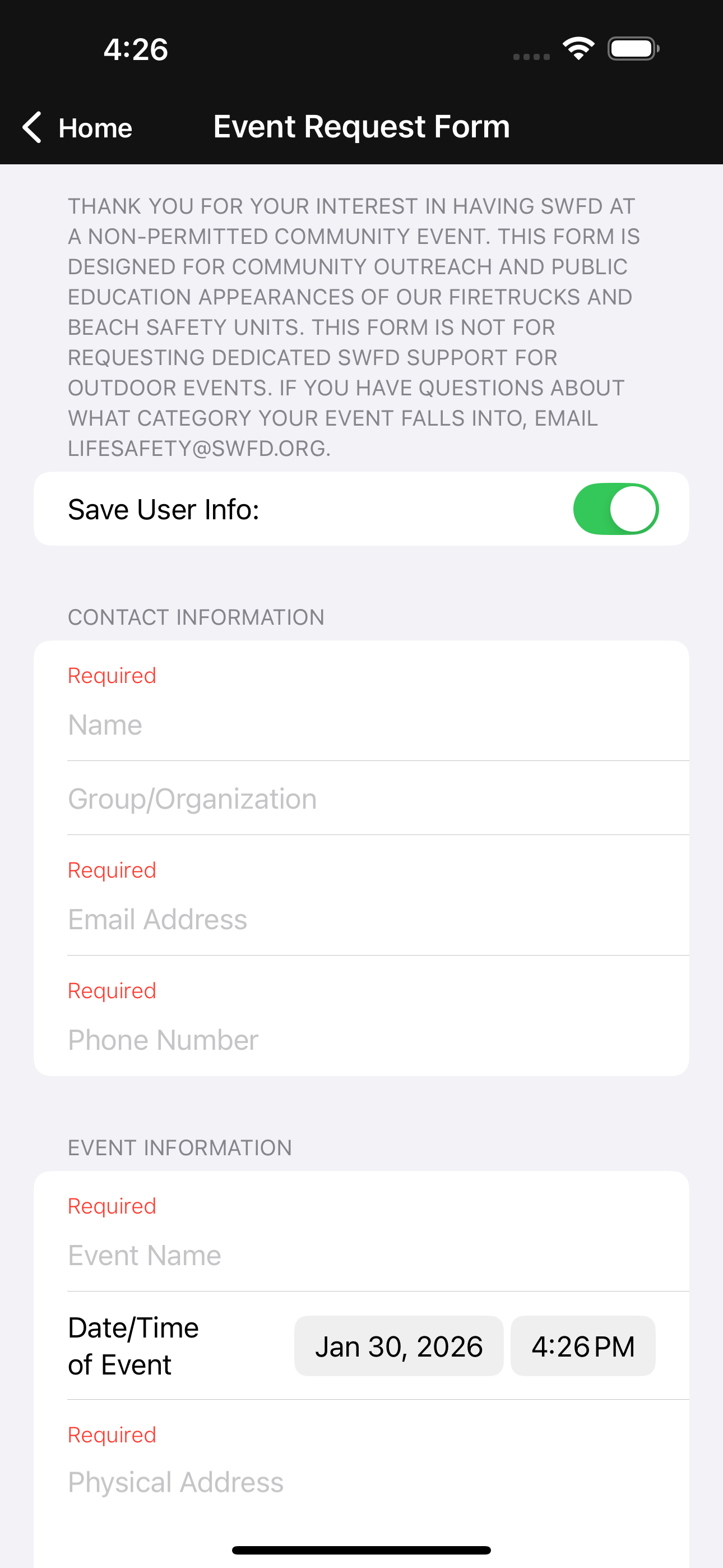Screen dimensions: 723x1568
Task: Turn off the Save User Info switch
Action: point(615,509)
